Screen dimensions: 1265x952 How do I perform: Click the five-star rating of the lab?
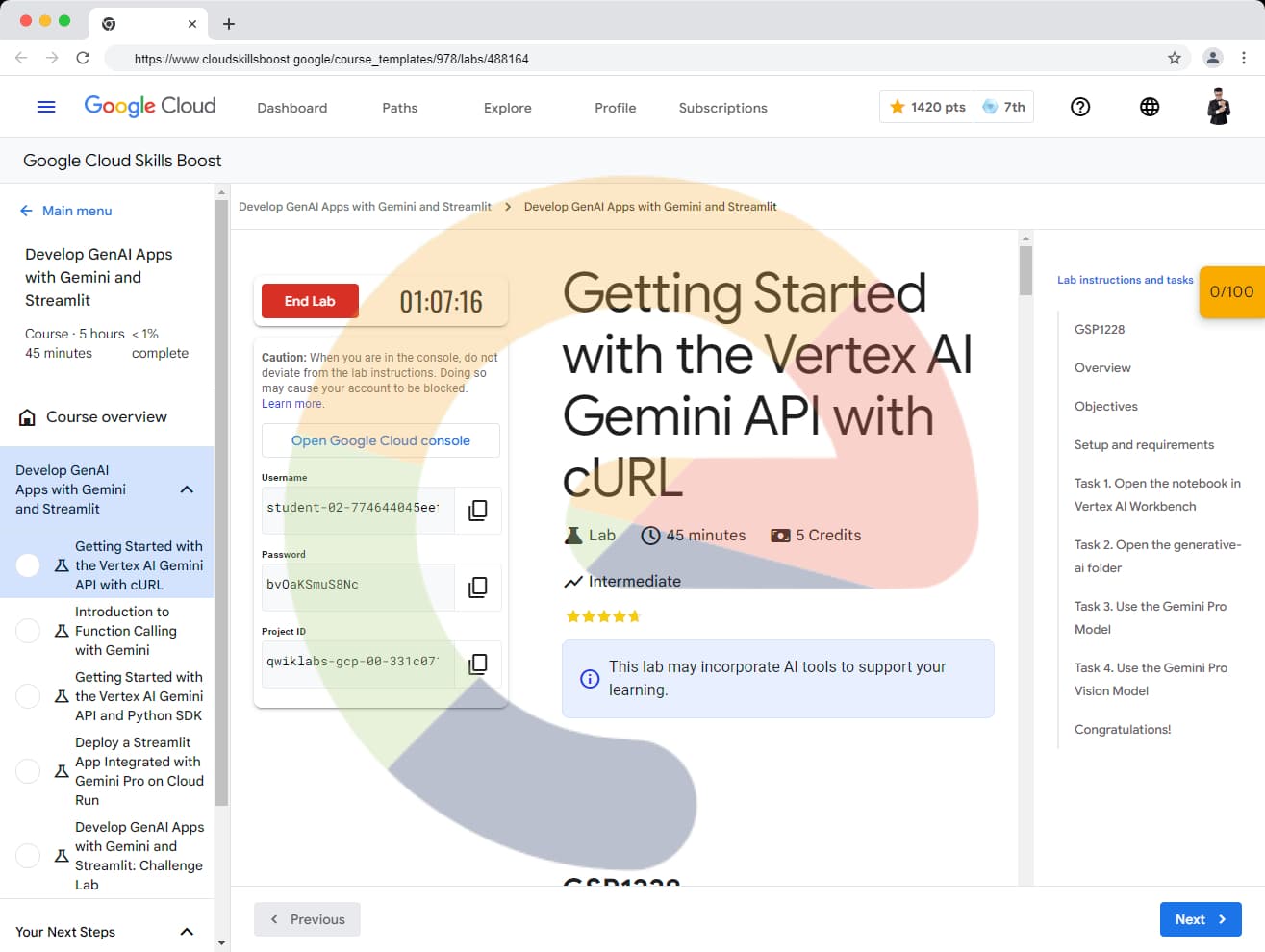pyautogui.click(x=603, y=616)
